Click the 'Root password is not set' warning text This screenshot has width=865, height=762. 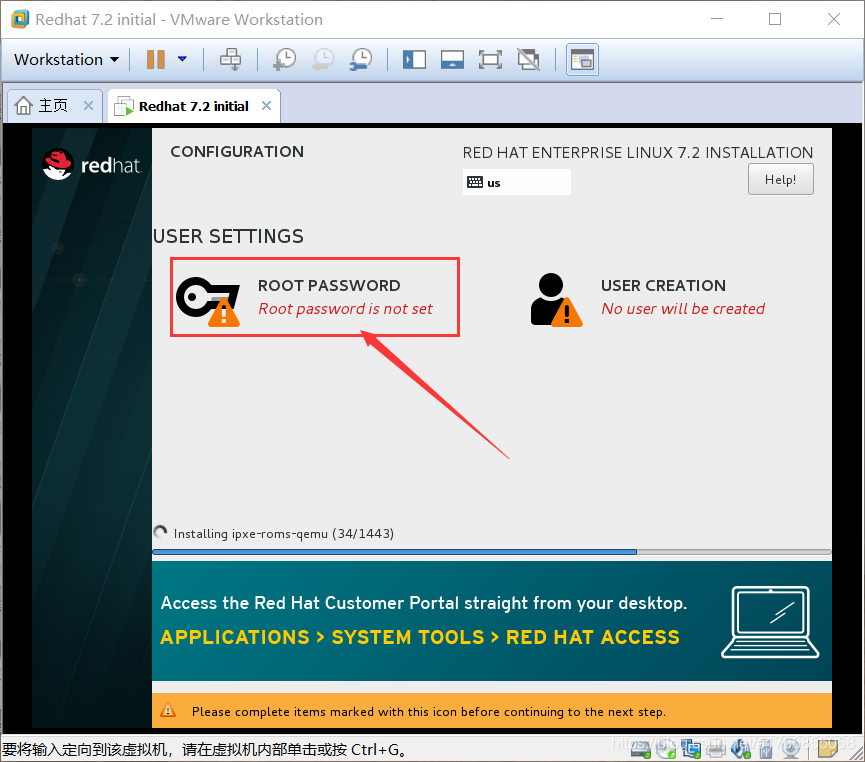coord(345,309)
